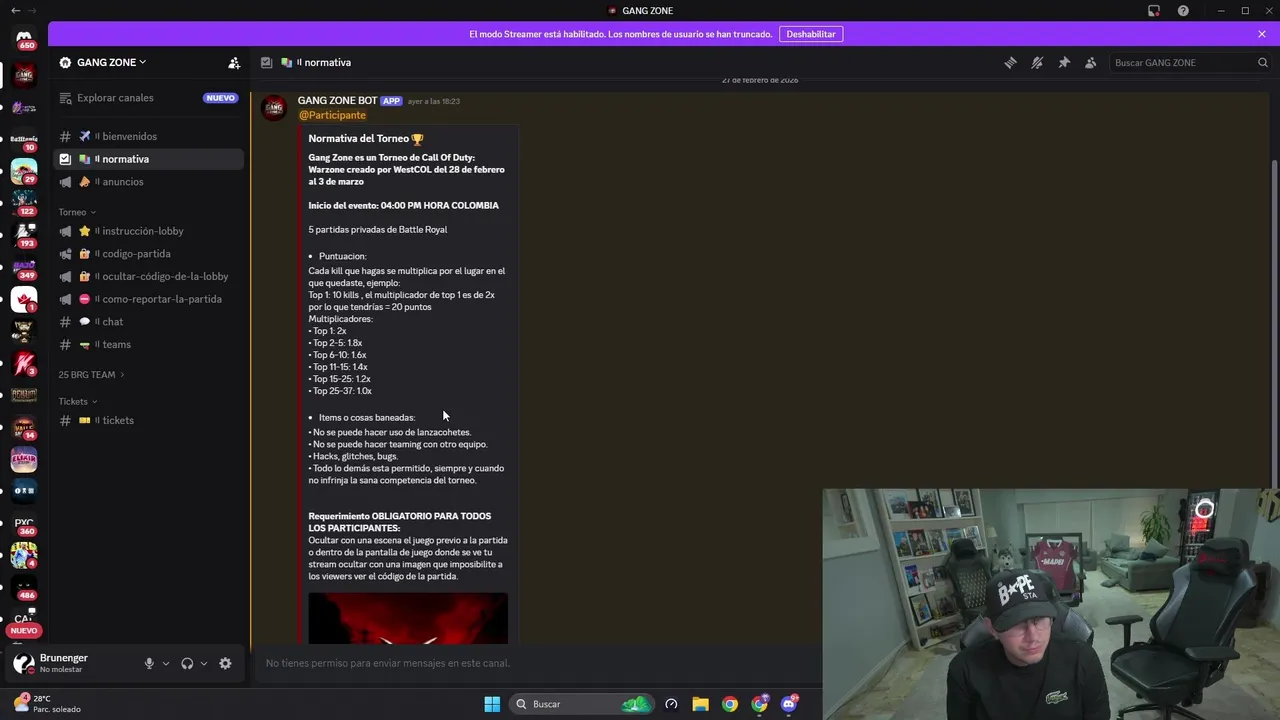Viewport: 1280px width, 720px height.
Task: Open the server icon with 486 badge
Action: tap(24, 587)
